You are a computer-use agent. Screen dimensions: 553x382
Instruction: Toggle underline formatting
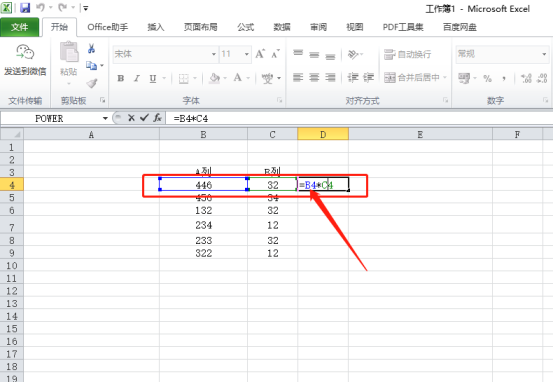pyautogui.click(x=153, y=78)
